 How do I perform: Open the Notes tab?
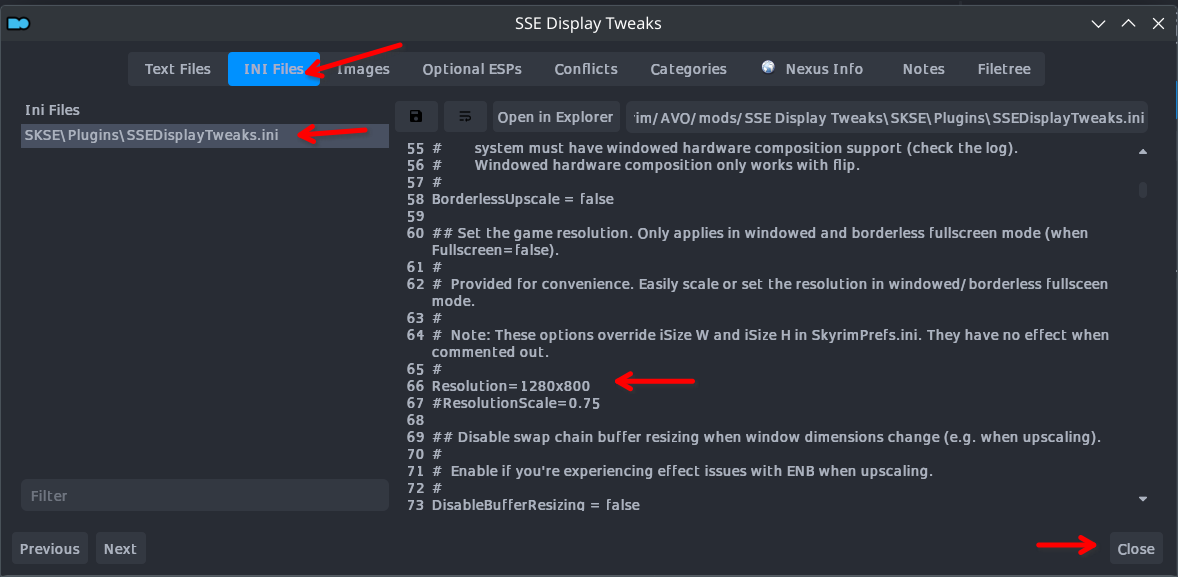(x=923, y=69)
